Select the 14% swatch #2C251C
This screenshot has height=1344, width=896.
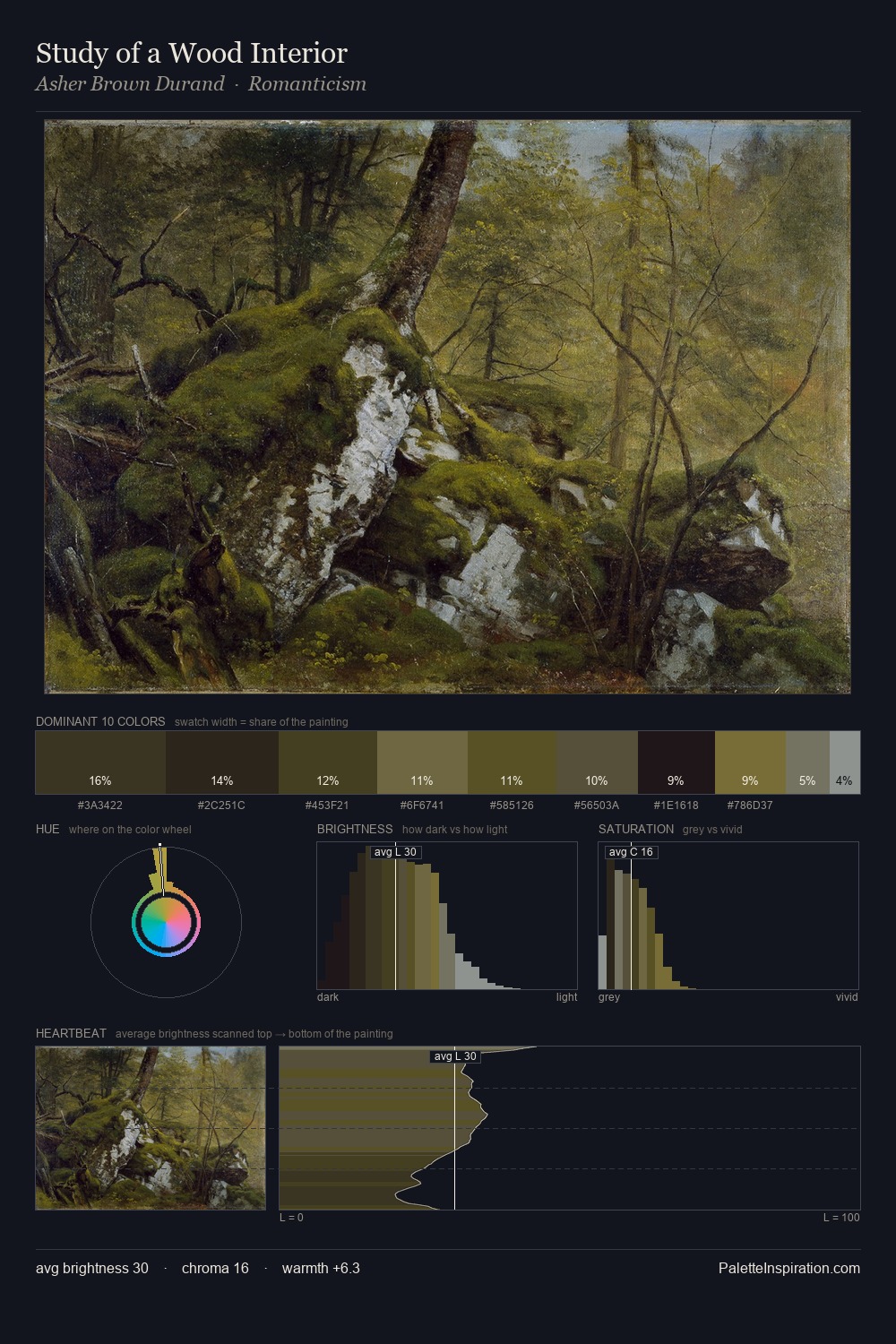pyautogui.click(x=222, y=762)
